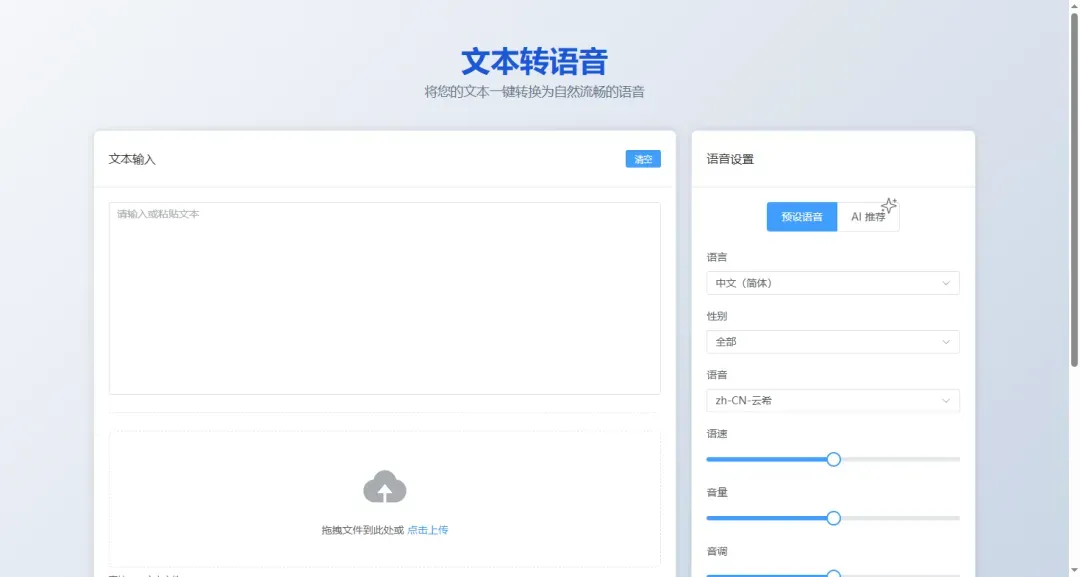This screenshot has height=577, width=1080.
Task: Open the 语言 dropdown showing 中文（简体）
Action: (833, 283)
